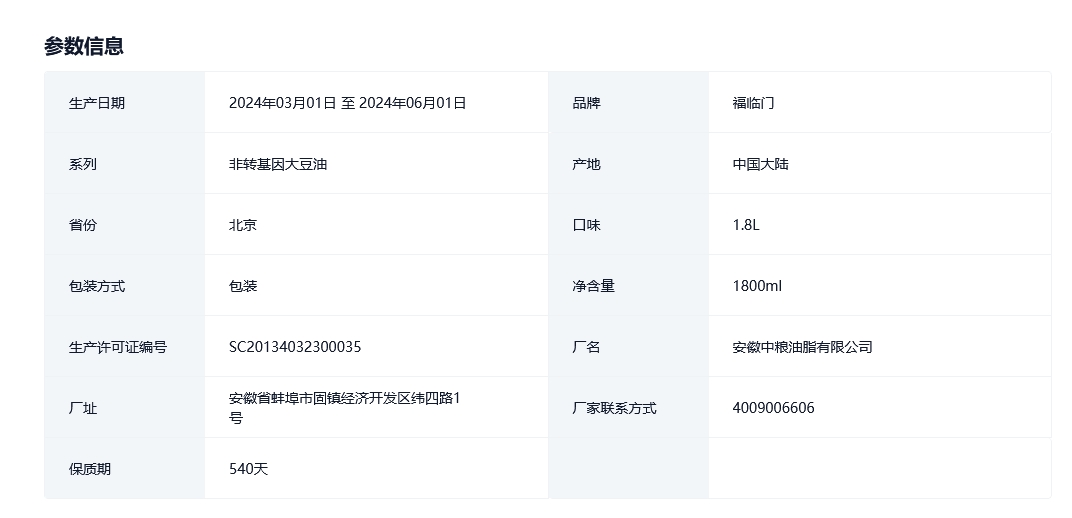Viewport: 1072px width, 518px height.
Task: Select the 系列 label cell
Action: pyautogui.click(x=124, y=163)
